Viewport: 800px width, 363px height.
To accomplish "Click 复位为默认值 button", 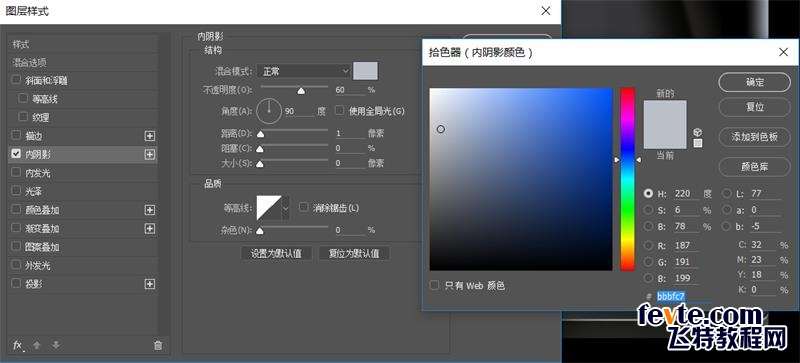I will [x=354, y=253].
